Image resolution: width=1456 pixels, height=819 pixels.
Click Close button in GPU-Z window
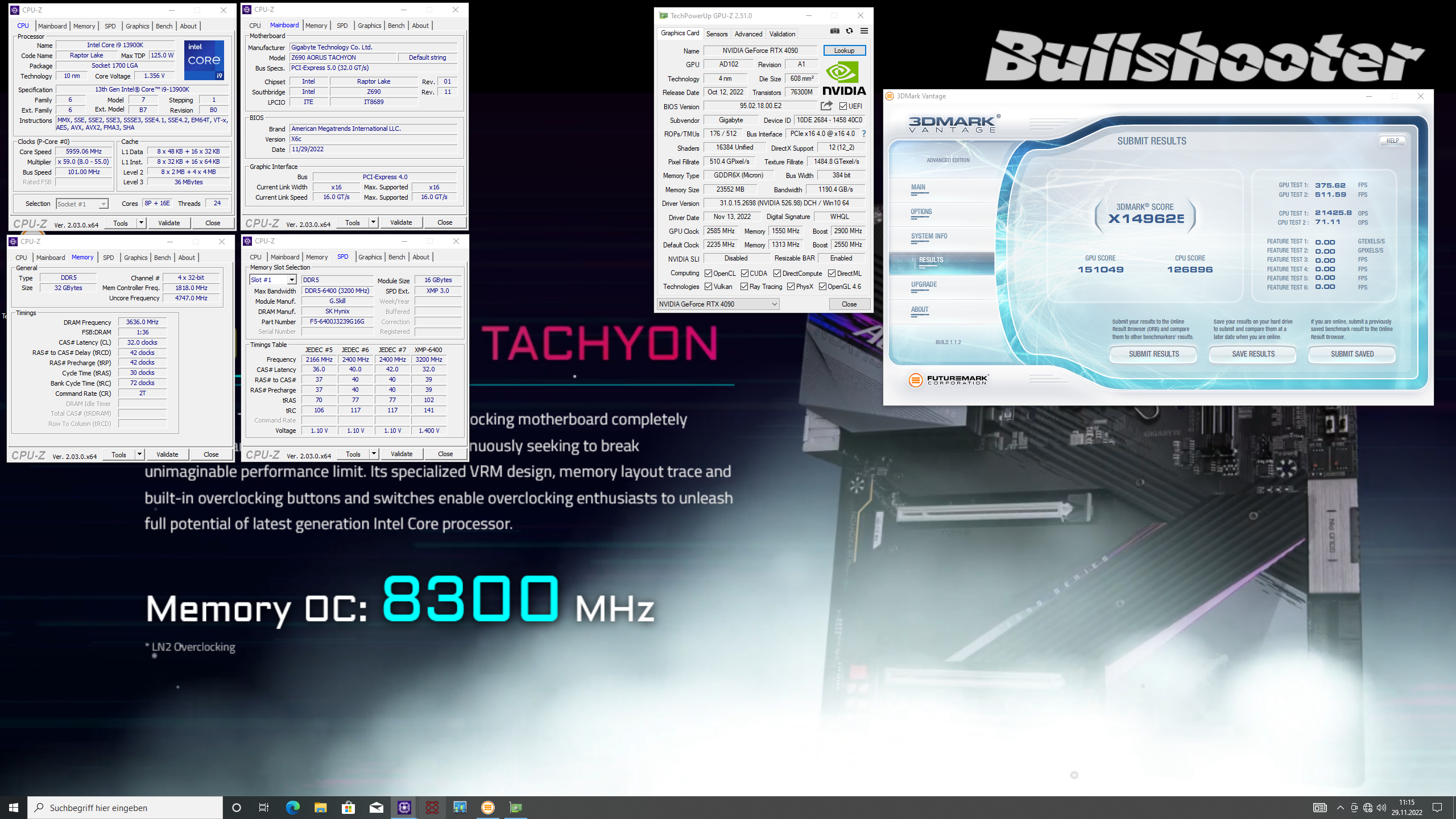(x=849, y=304)
